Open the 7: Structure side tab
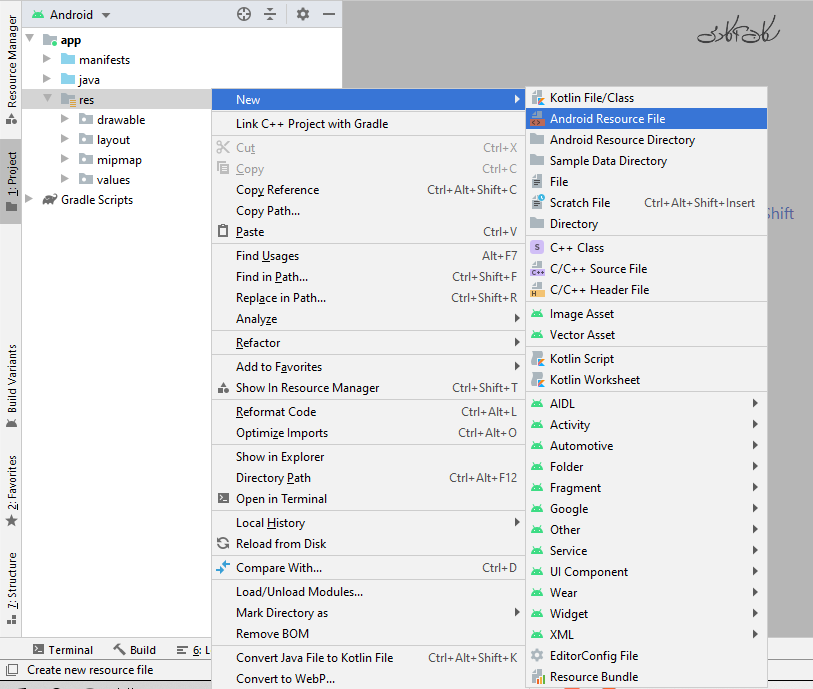This screenshot has height=689, width=813. click(x=11, y=587)
